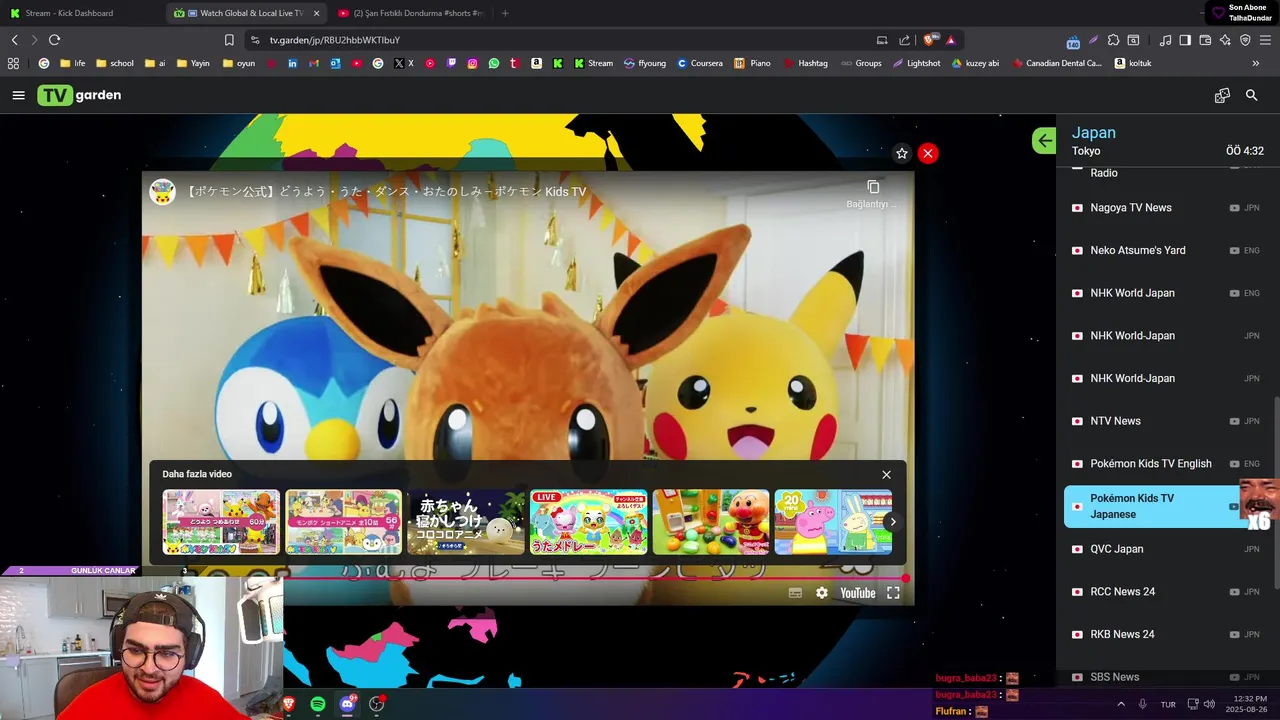Open the Anpanman toy suggested video
Screen dimensions: 1280x720
711,521
